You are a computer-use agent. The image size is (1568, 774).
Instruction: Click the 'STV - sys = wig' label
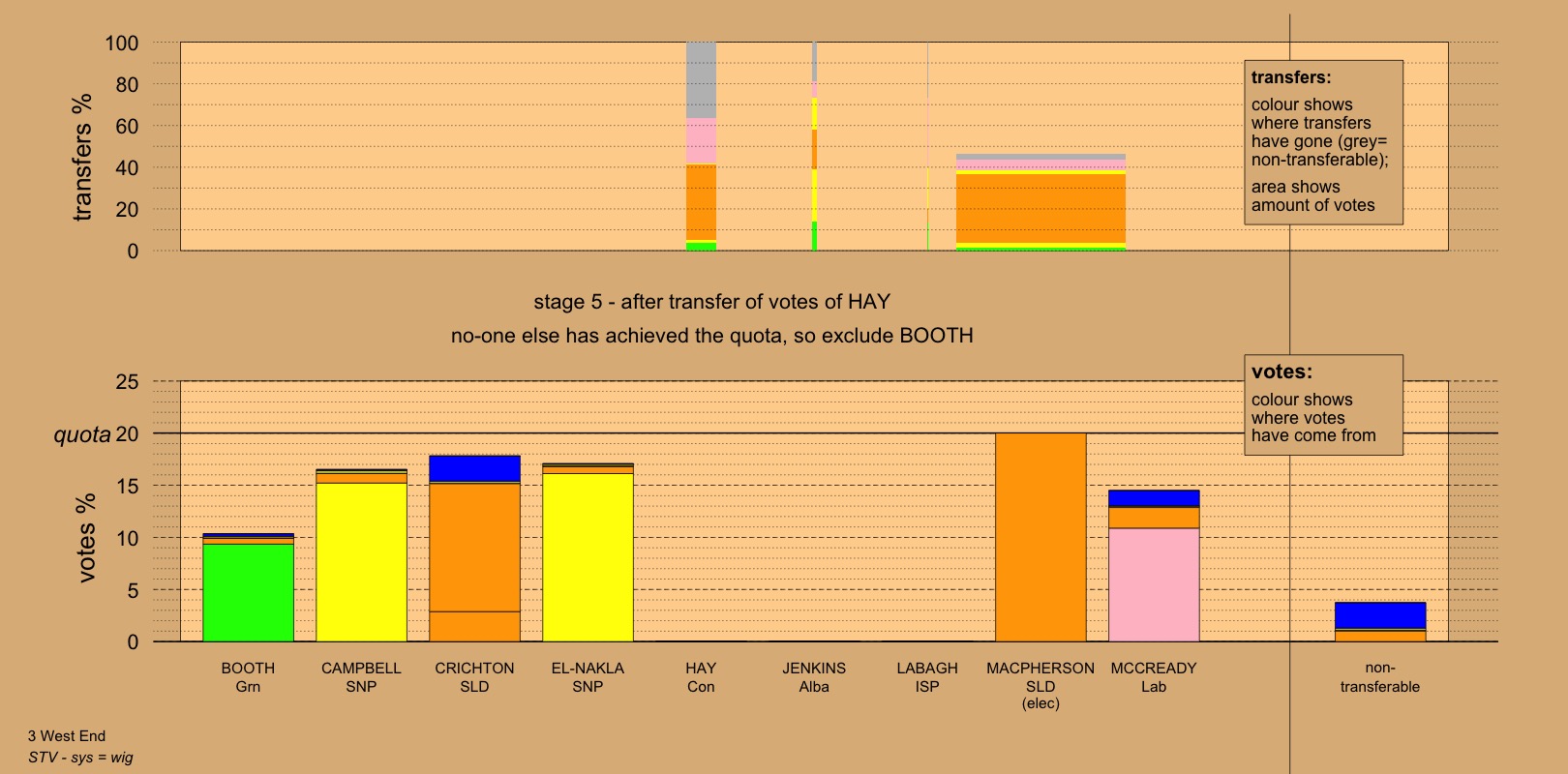click(x=80, y=757)
